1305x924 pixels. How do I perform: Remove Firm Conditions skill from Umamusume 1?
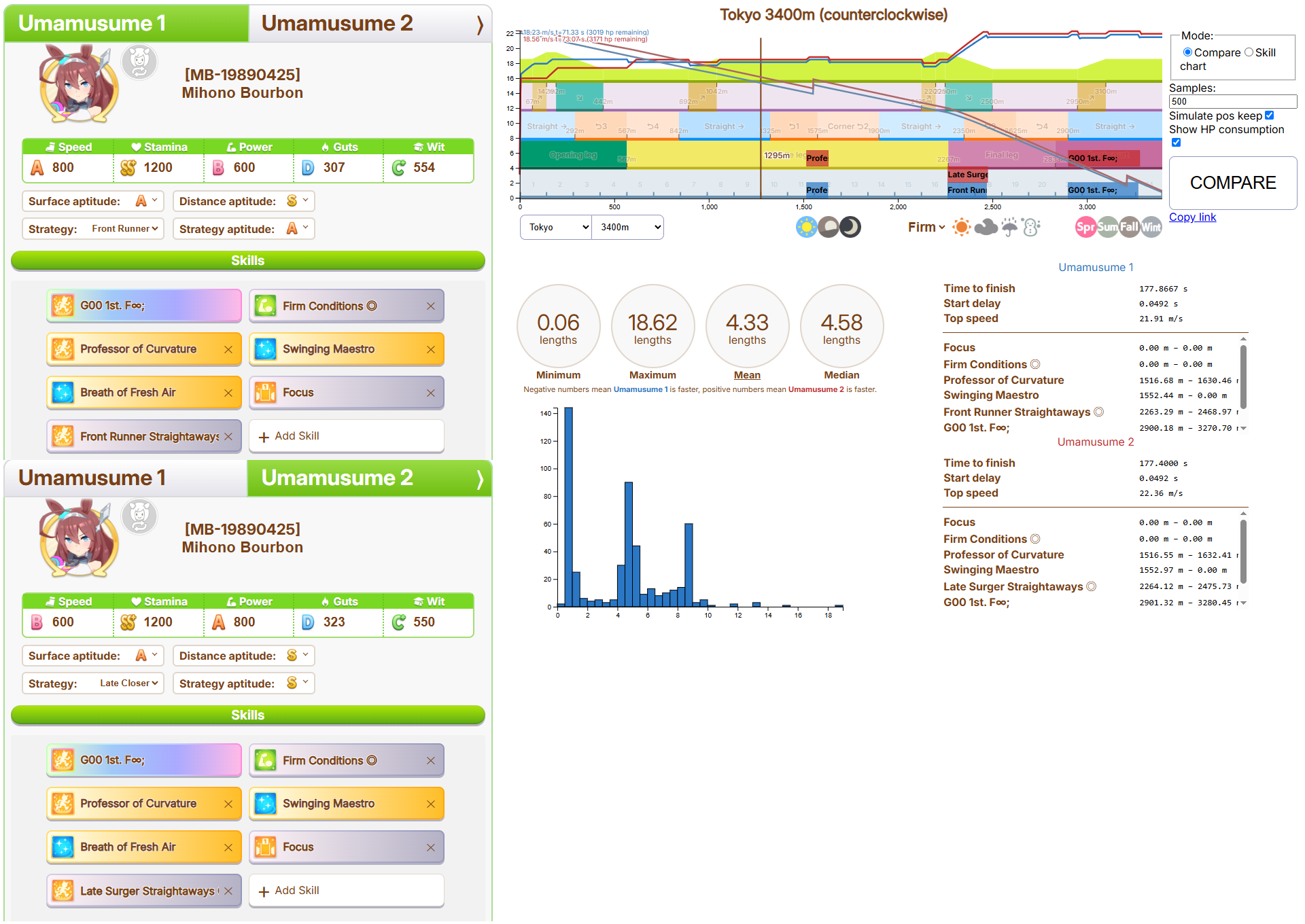tap(430, 306)
